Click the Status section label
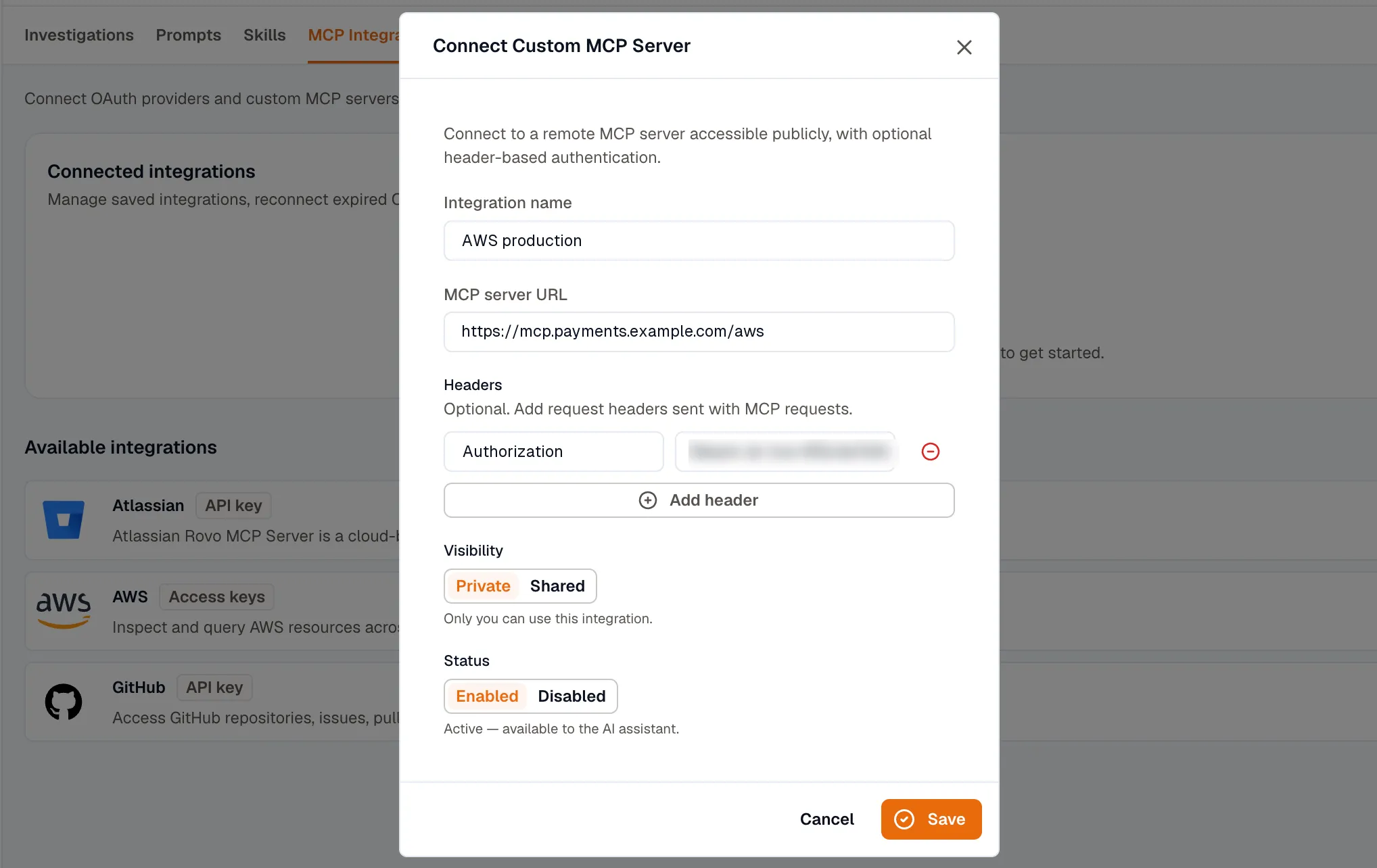This screenshot has width=1377, height=868. [467, 660]
